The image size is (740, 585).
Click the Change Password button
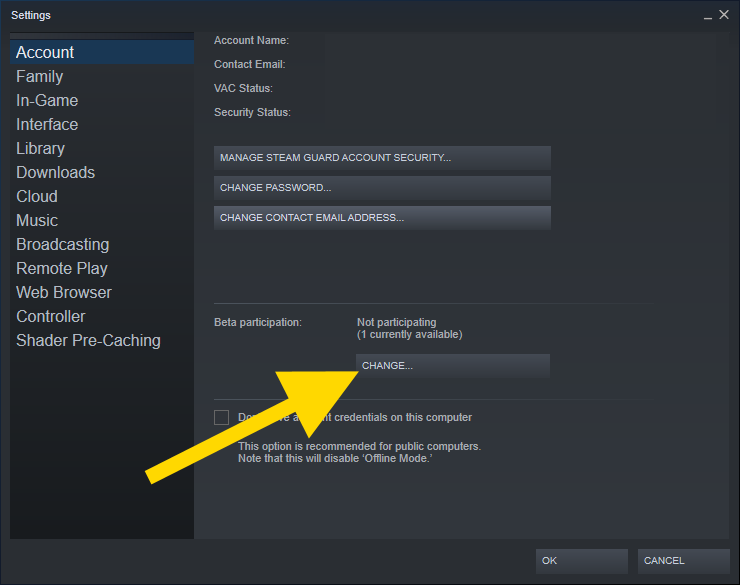(x=382, y=188)
